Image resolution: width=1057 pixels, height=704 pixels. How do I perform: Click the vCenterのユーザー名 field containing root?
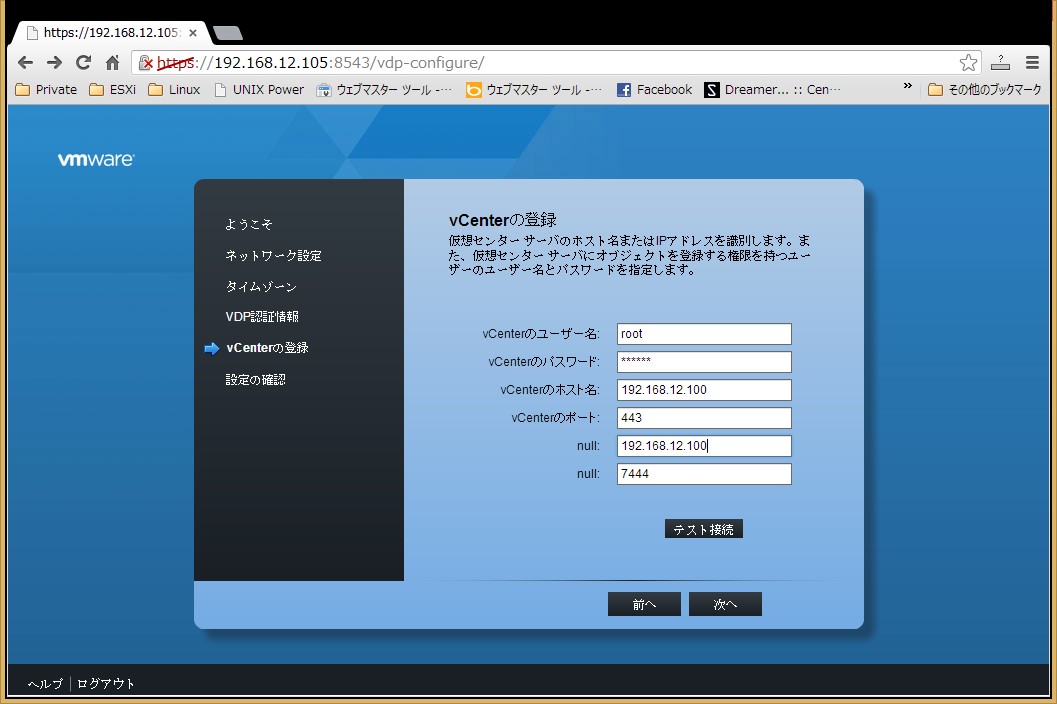(704, 334)
